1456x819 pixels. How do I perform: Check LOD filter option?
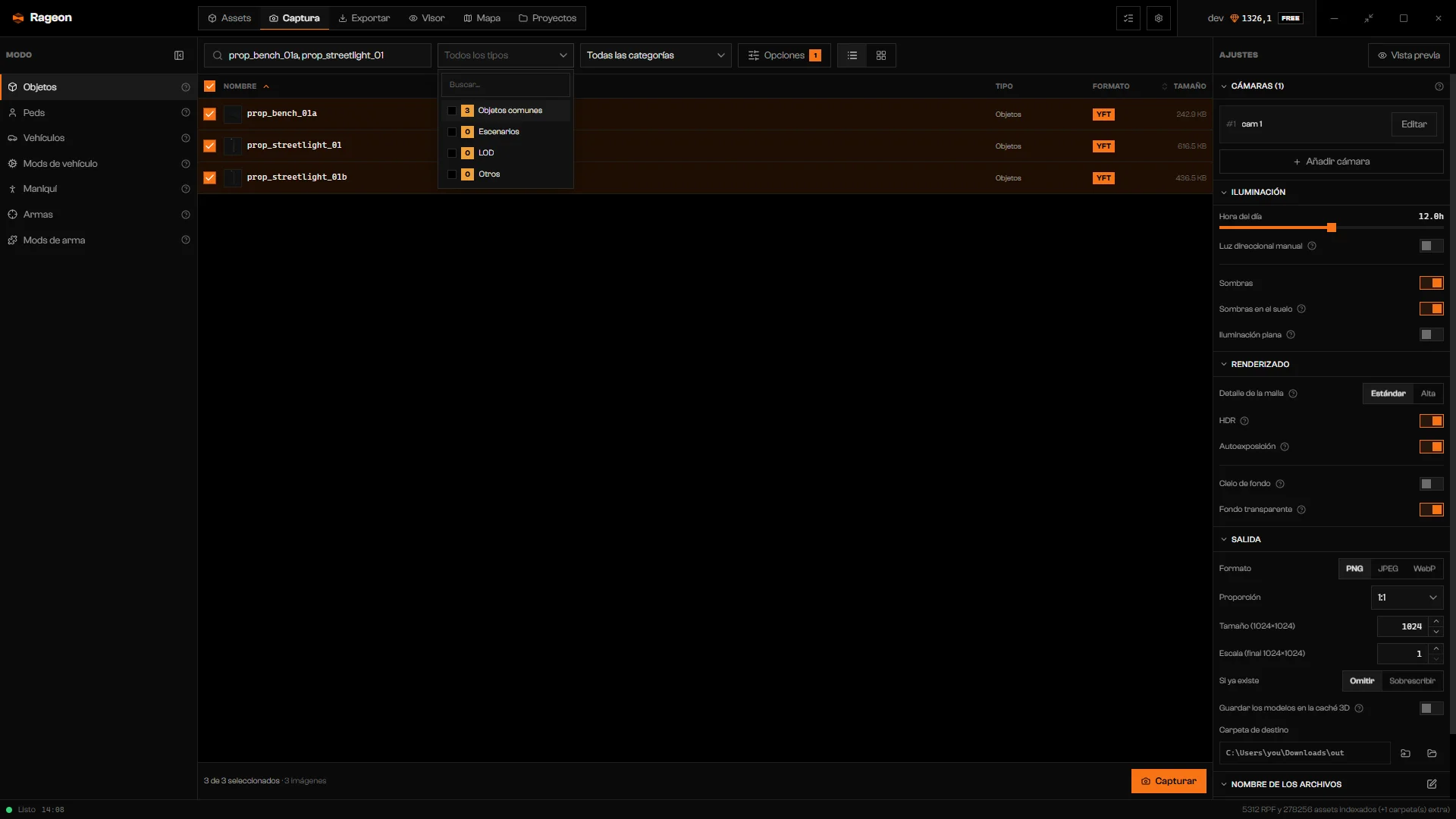[452, 153]
